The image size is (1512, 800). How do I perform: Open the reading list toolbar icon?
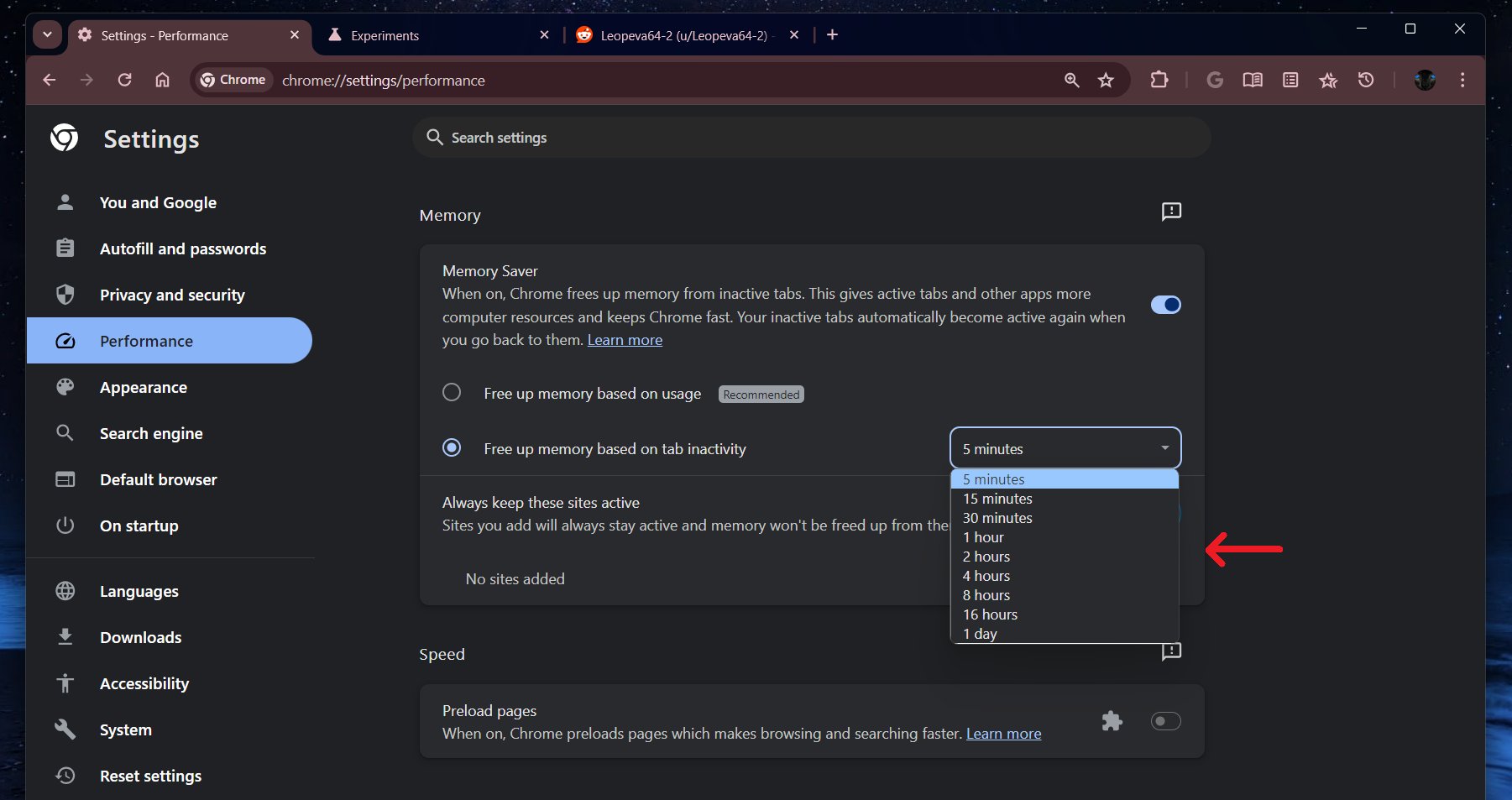[1290, 80]
